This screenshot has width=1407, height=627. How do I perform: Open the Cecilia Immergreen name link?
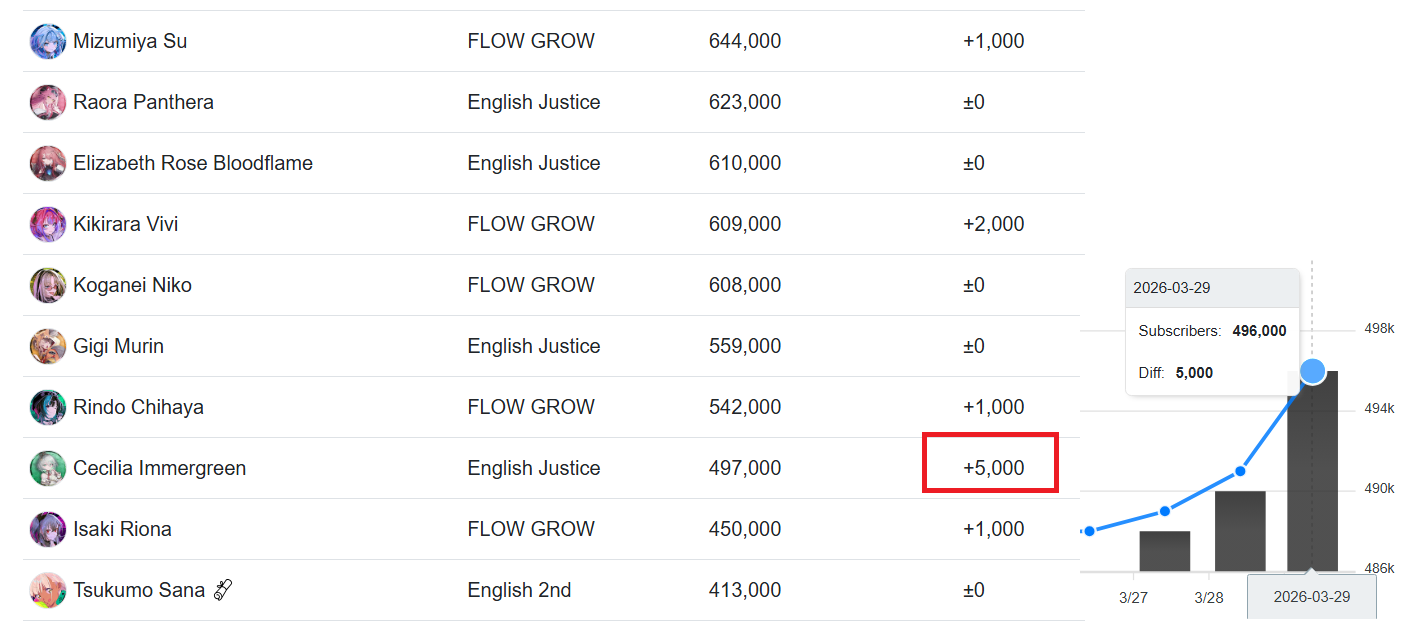pos(159,469)
